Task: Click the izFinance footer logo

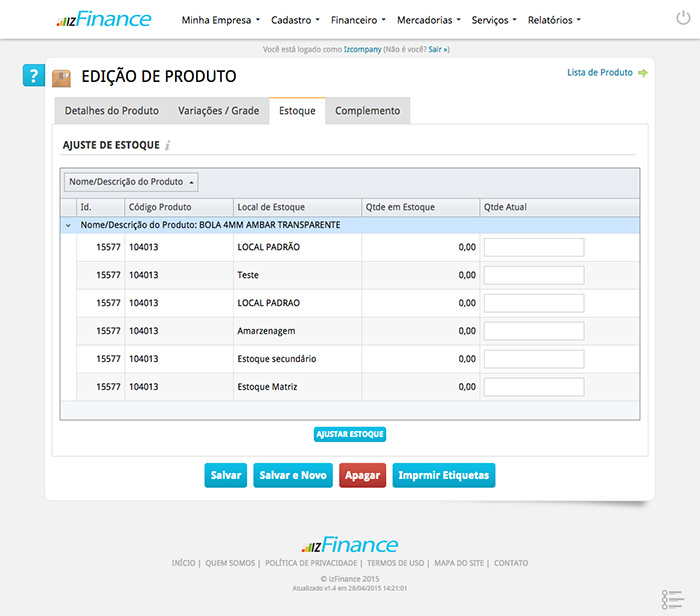Action: click(x=350, y=545)
